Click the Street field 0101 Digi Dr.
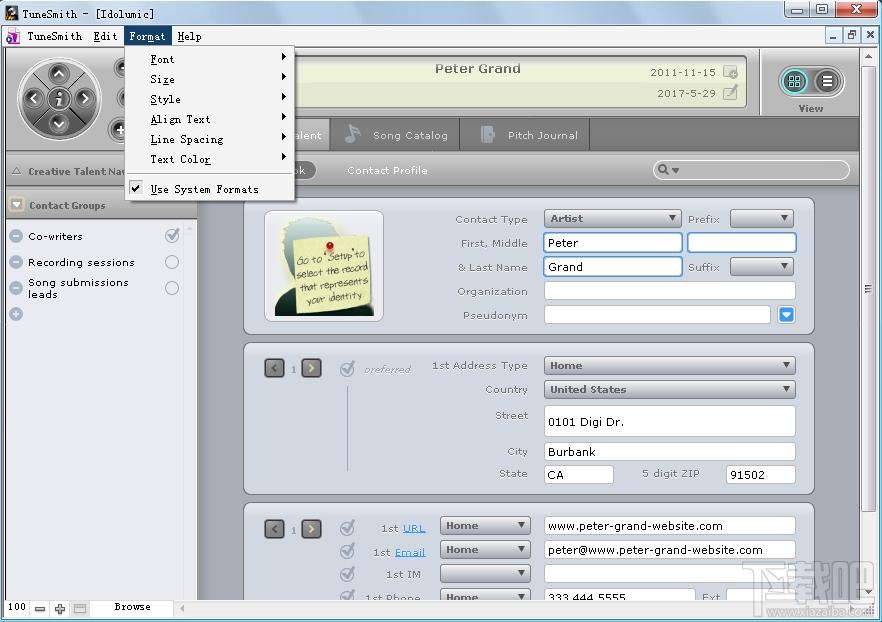The height and width of the screenshot is (622, 882). pos(669,421)
